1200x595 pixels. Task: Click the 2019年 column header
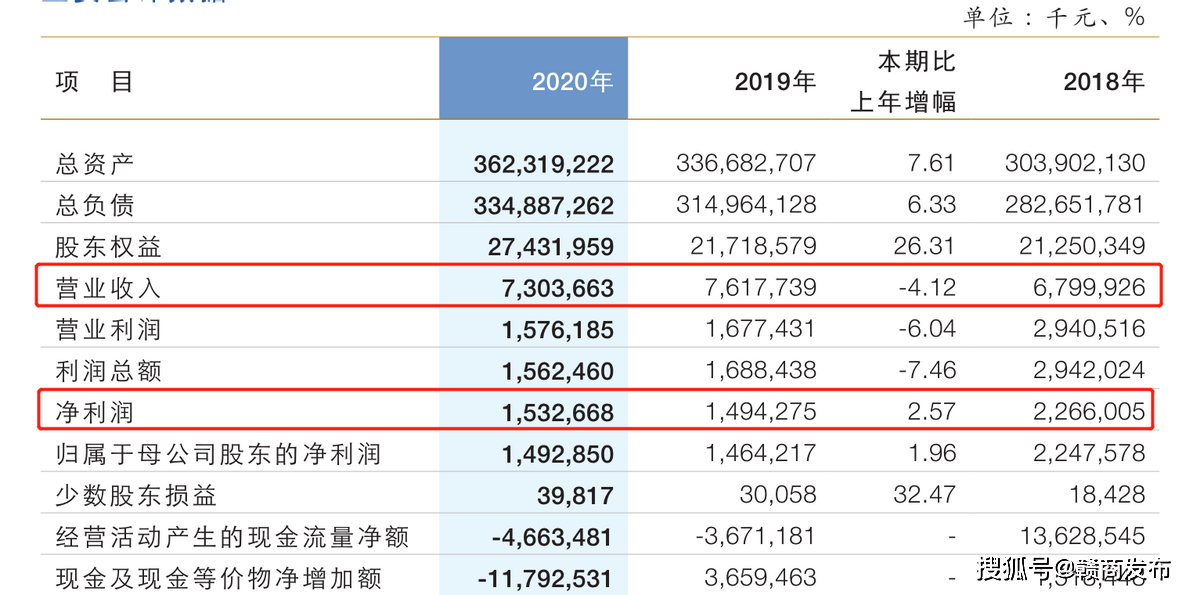775,81
